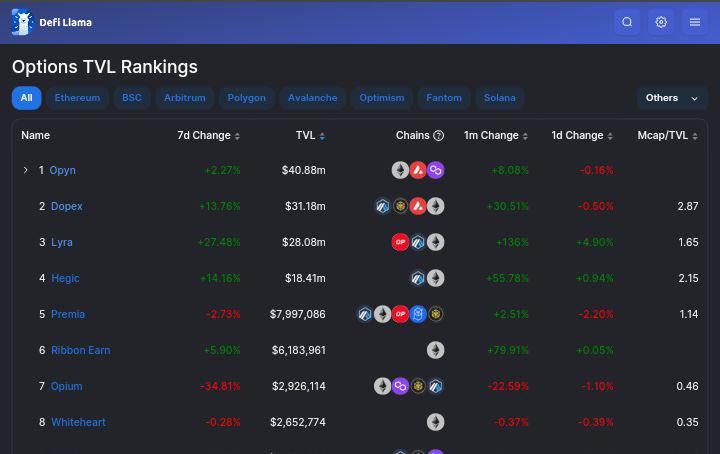
Task: Open the Lyra protocol link
Action: (62, 242)
